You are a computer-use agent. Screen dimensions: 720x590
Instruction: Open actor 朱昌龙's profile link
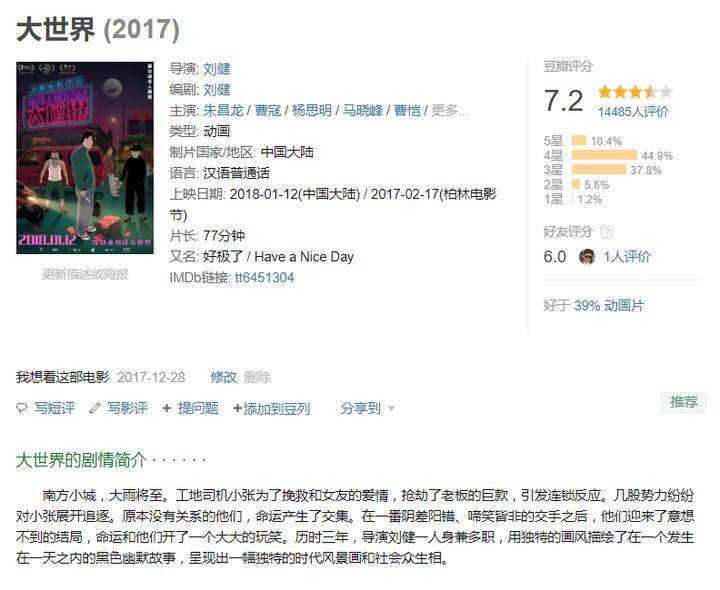click(x=223, y=110)
